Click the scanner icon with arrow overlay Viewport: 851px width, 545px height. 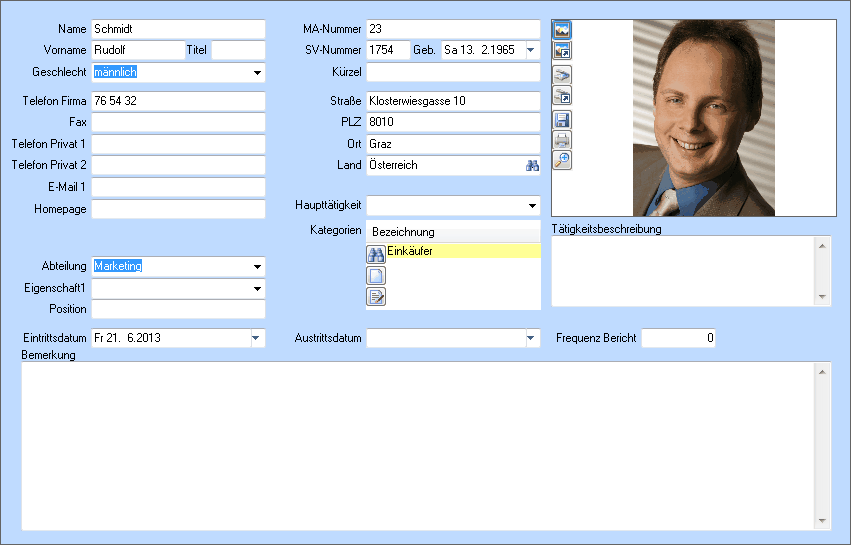pos(562,96)
